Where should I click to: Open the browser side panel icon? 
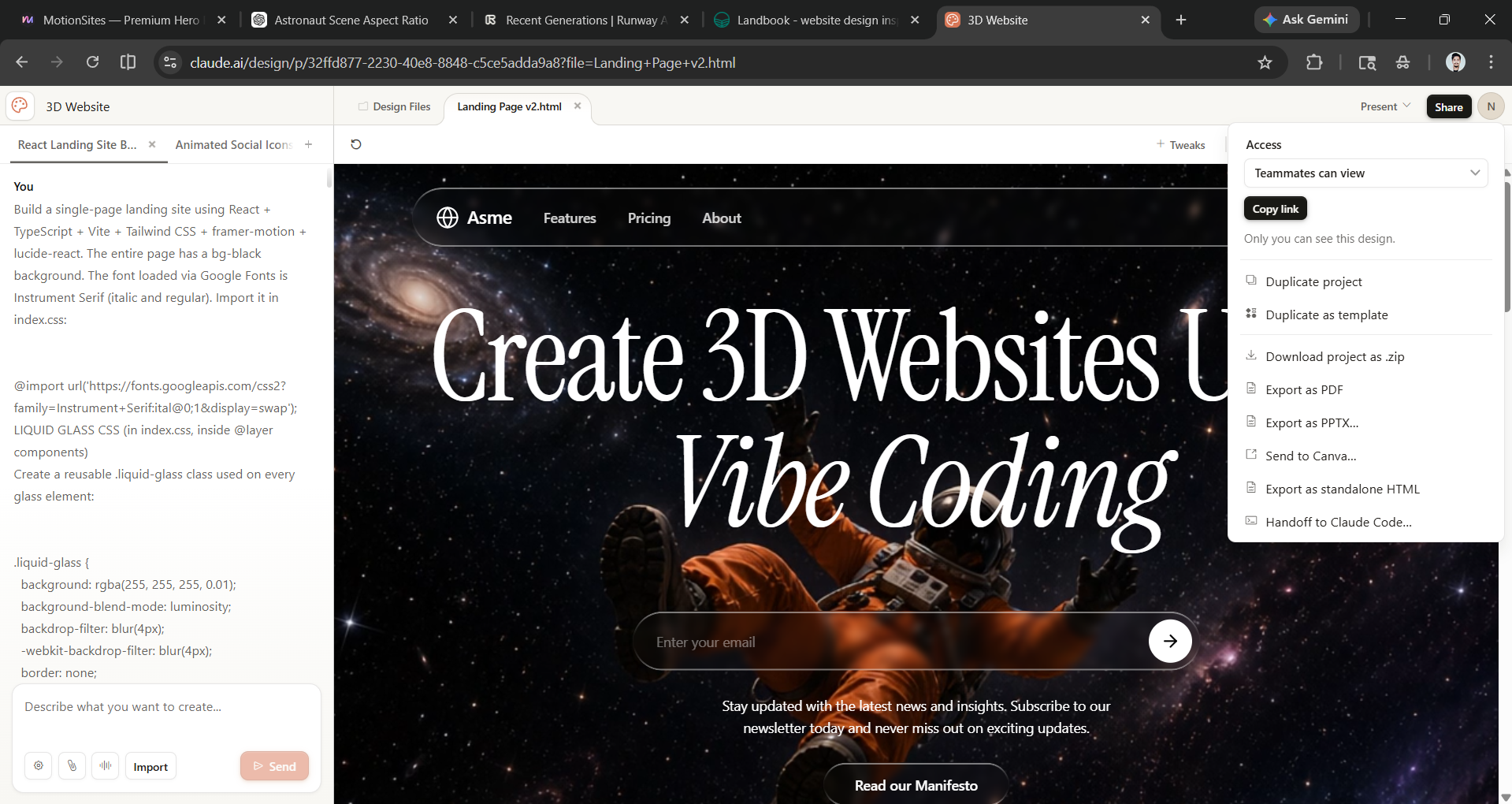[128, 62]
